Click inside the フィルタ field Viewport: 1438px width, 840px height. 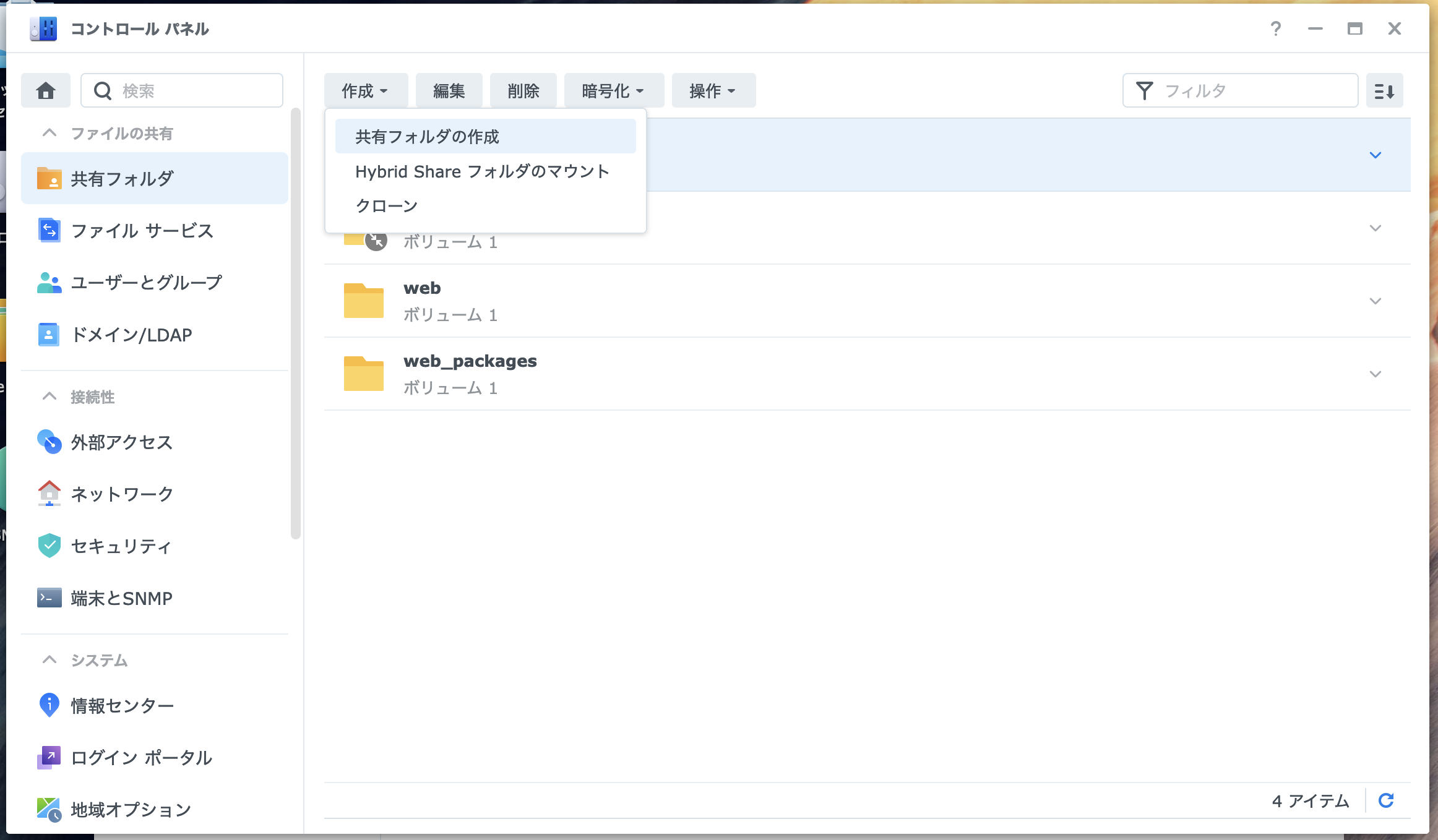point(1256,90)
